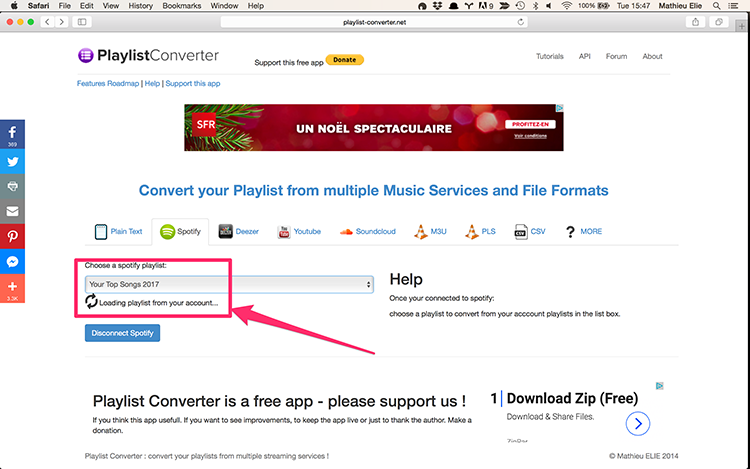Click the Wi-Fi status icon
The width and height of the screenshot is (750, 469).
click(566, 6)
